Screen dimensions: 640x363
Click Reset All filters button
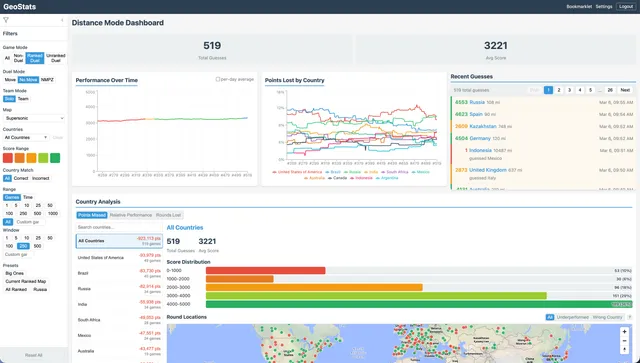[x=34, y=355]
